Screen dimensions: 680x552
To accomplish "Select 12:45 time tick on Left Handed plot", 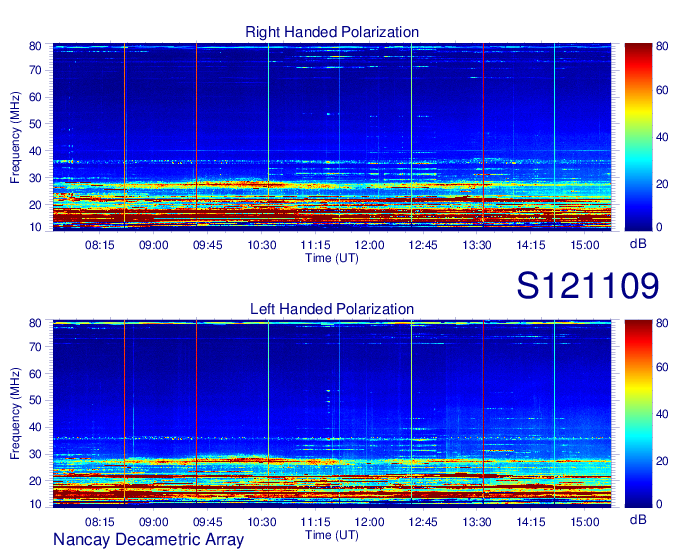I will tap(423, 522).
